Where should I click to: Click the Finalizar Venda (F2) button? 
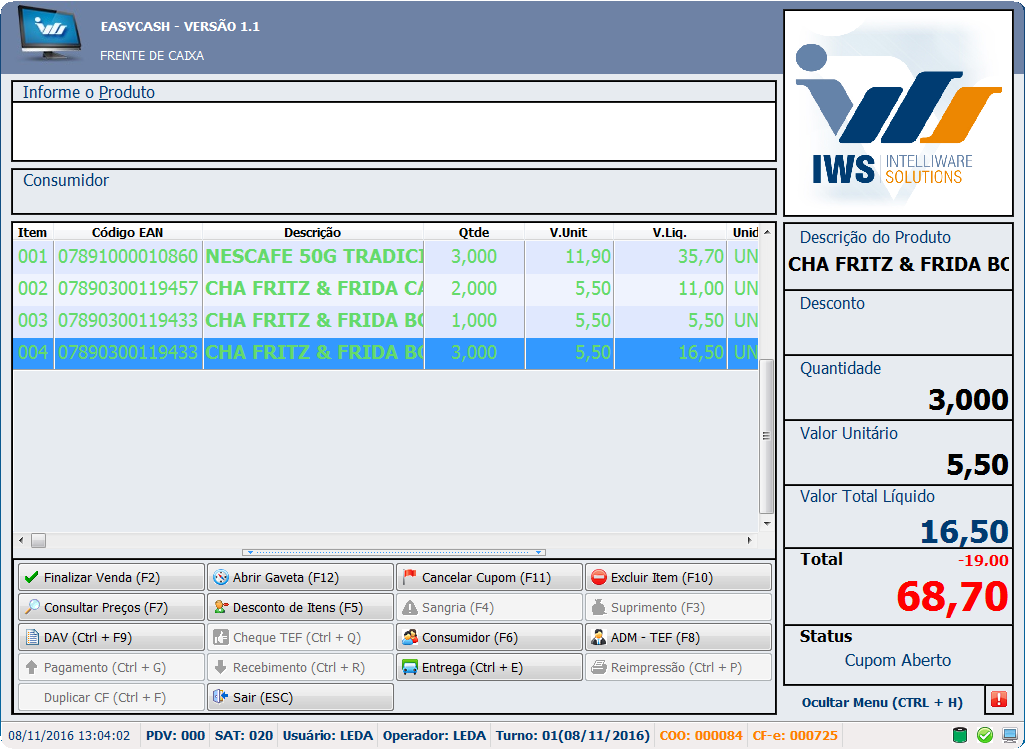111,577
